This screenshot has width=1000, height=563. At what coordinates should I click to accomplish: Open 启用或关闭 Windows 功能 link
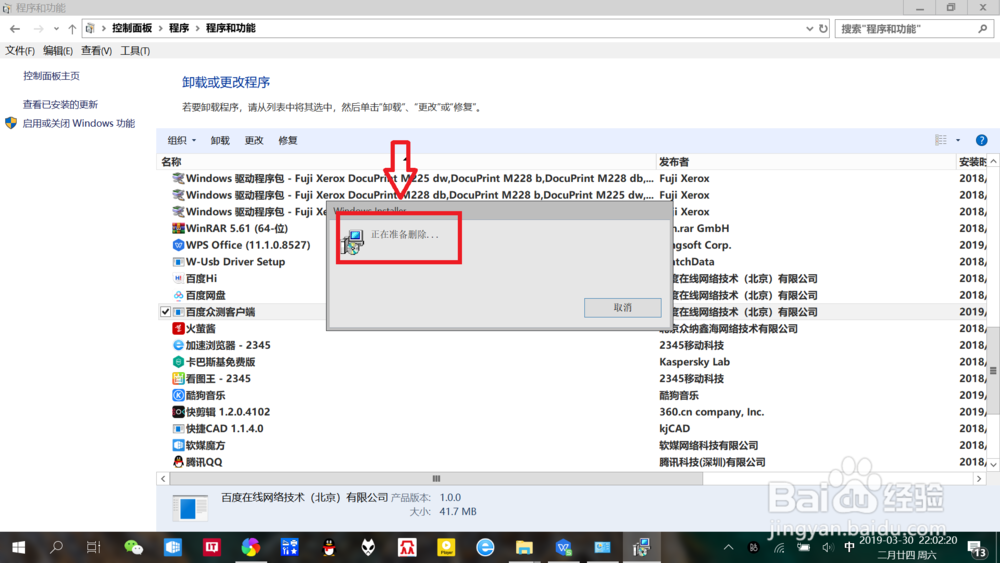[x=78, y=123]
